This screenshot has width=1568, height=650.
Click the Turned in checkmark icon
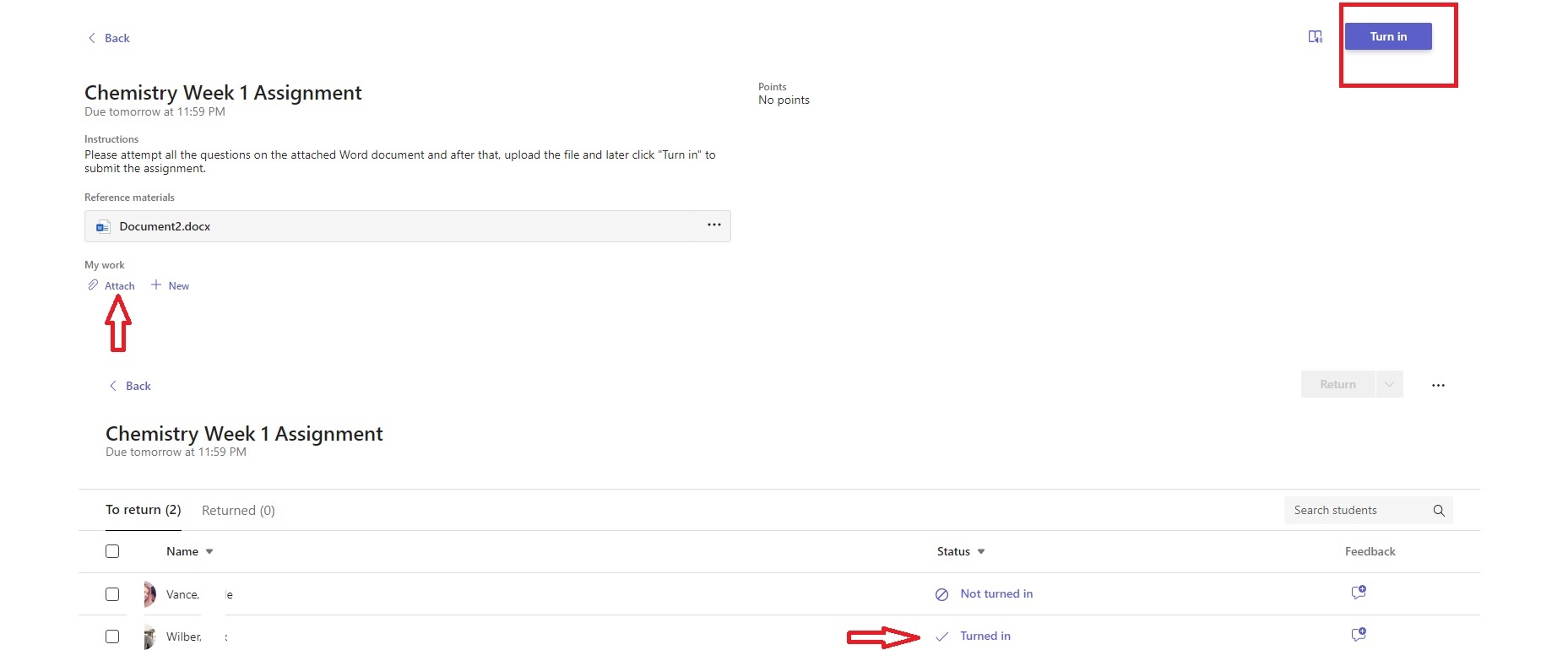pyautogui.click(x=941, y=636)
